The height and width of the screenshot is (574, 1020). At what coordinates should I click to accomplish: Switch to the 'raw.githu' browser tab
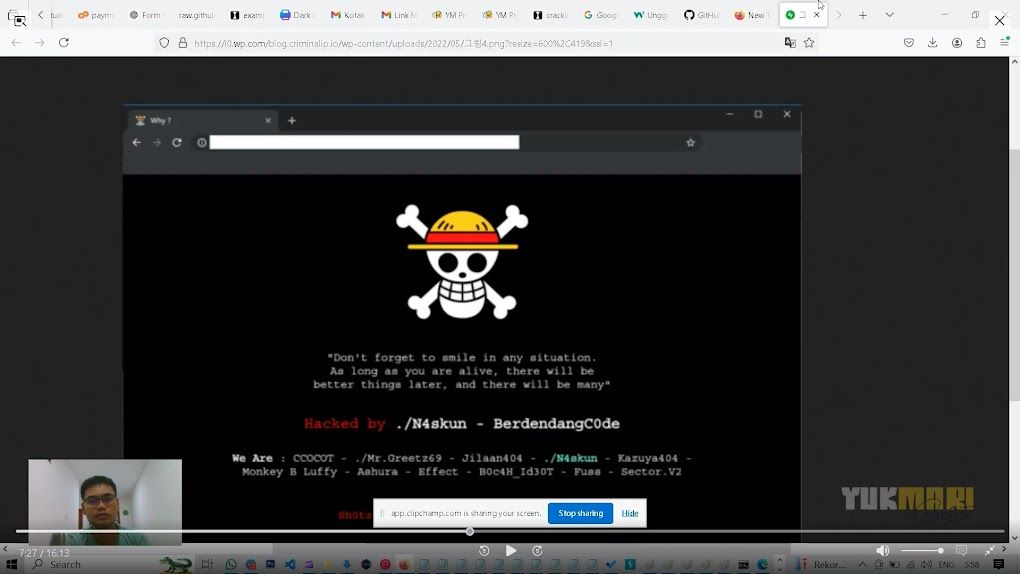(196, 15)
